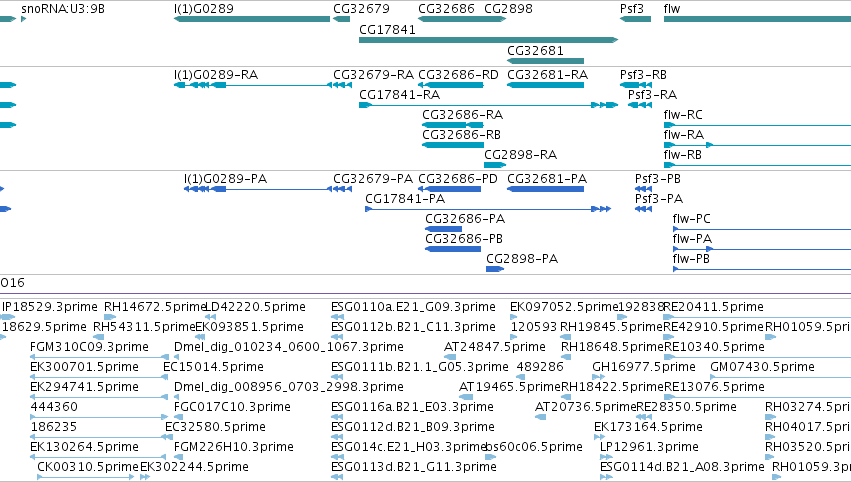Select the RH18648.5prime EST label

pos(612,347)
